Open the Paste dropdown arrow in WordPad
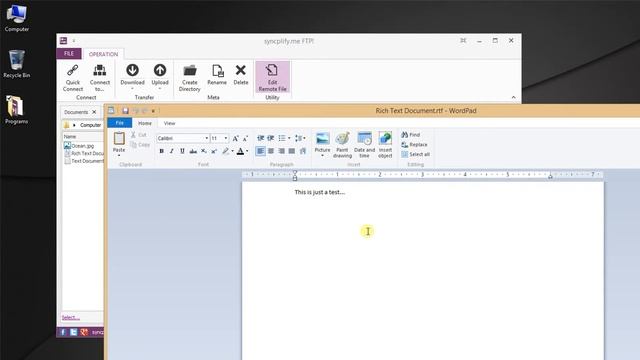 (119, 156)
